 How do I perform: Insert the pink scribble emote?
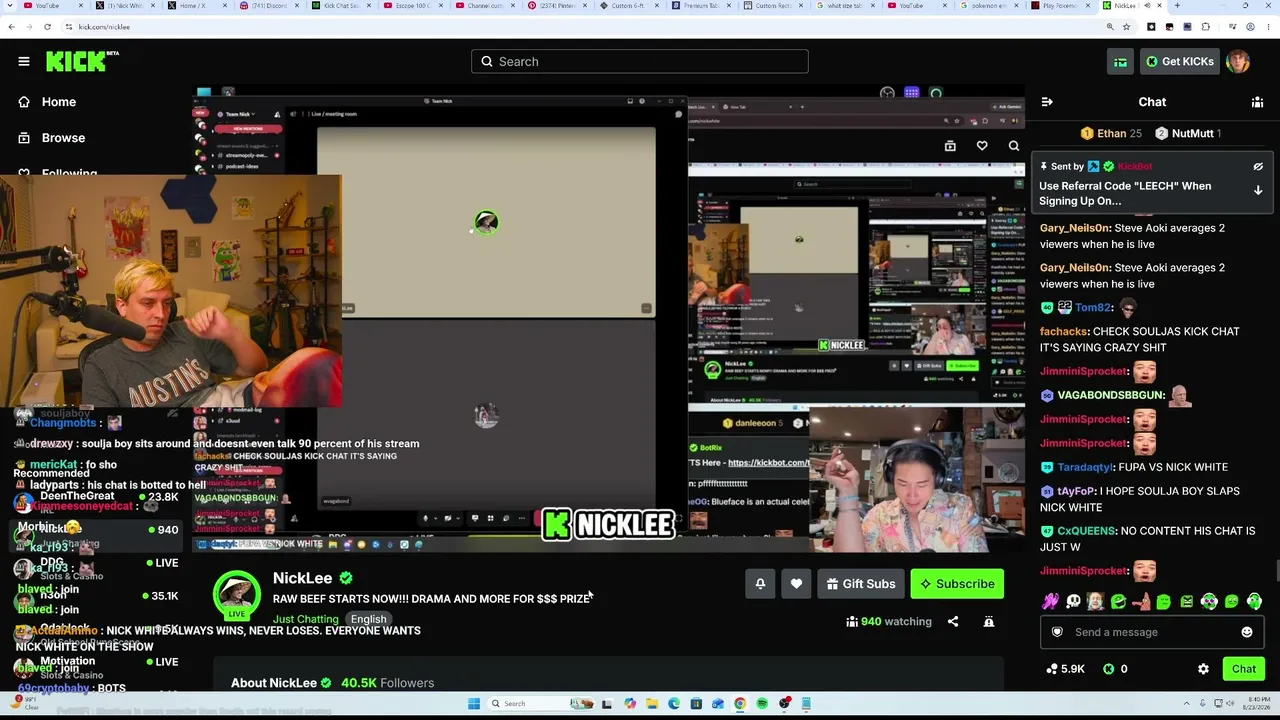point(1050,602)
